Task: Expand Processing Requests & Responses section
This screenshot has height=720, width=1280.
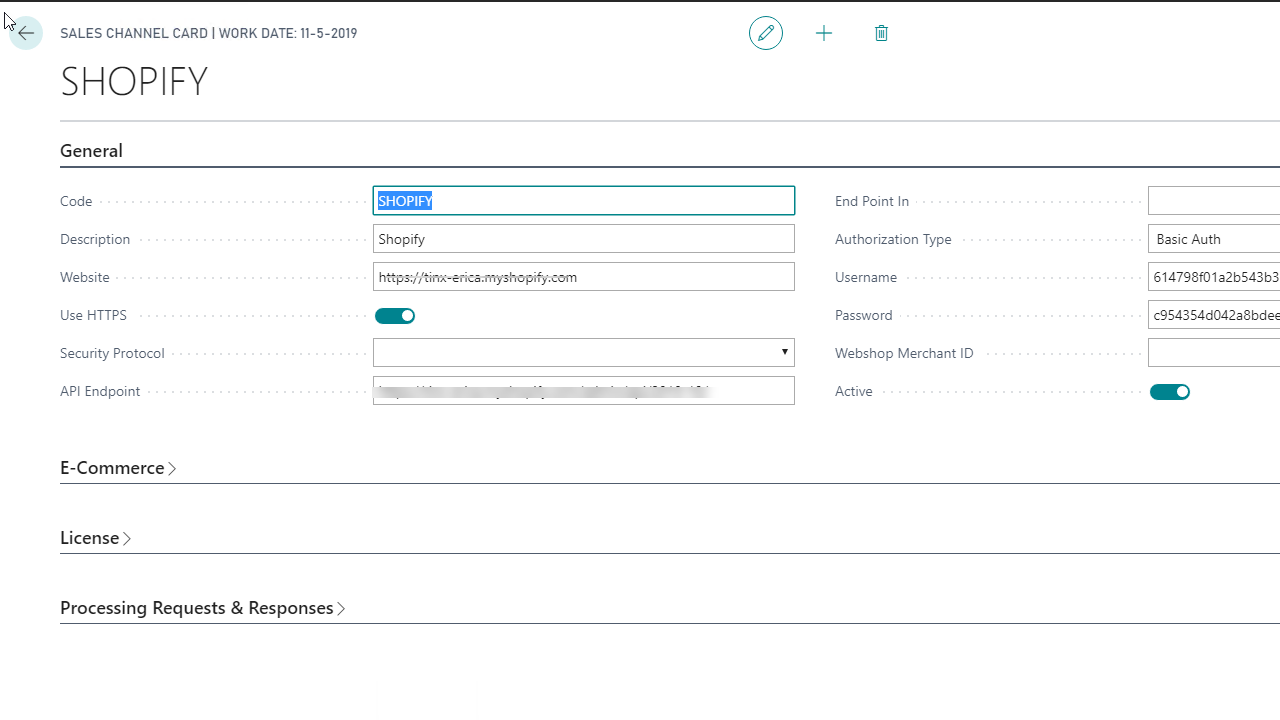Action: coord(203,608)
